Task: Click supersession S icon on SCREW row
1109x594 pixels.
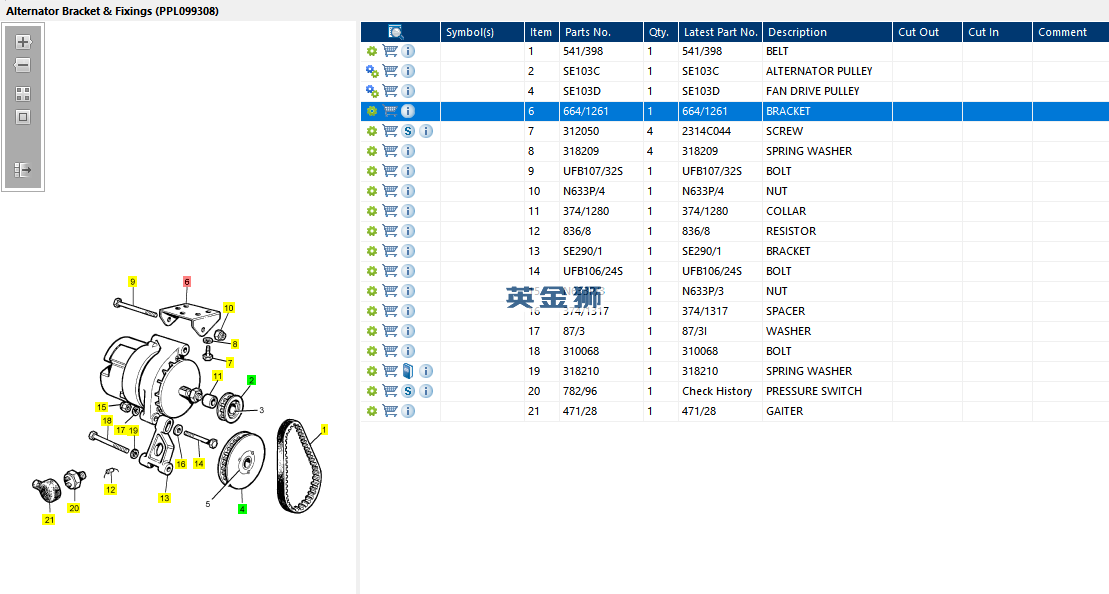Action: click(408, 131)
